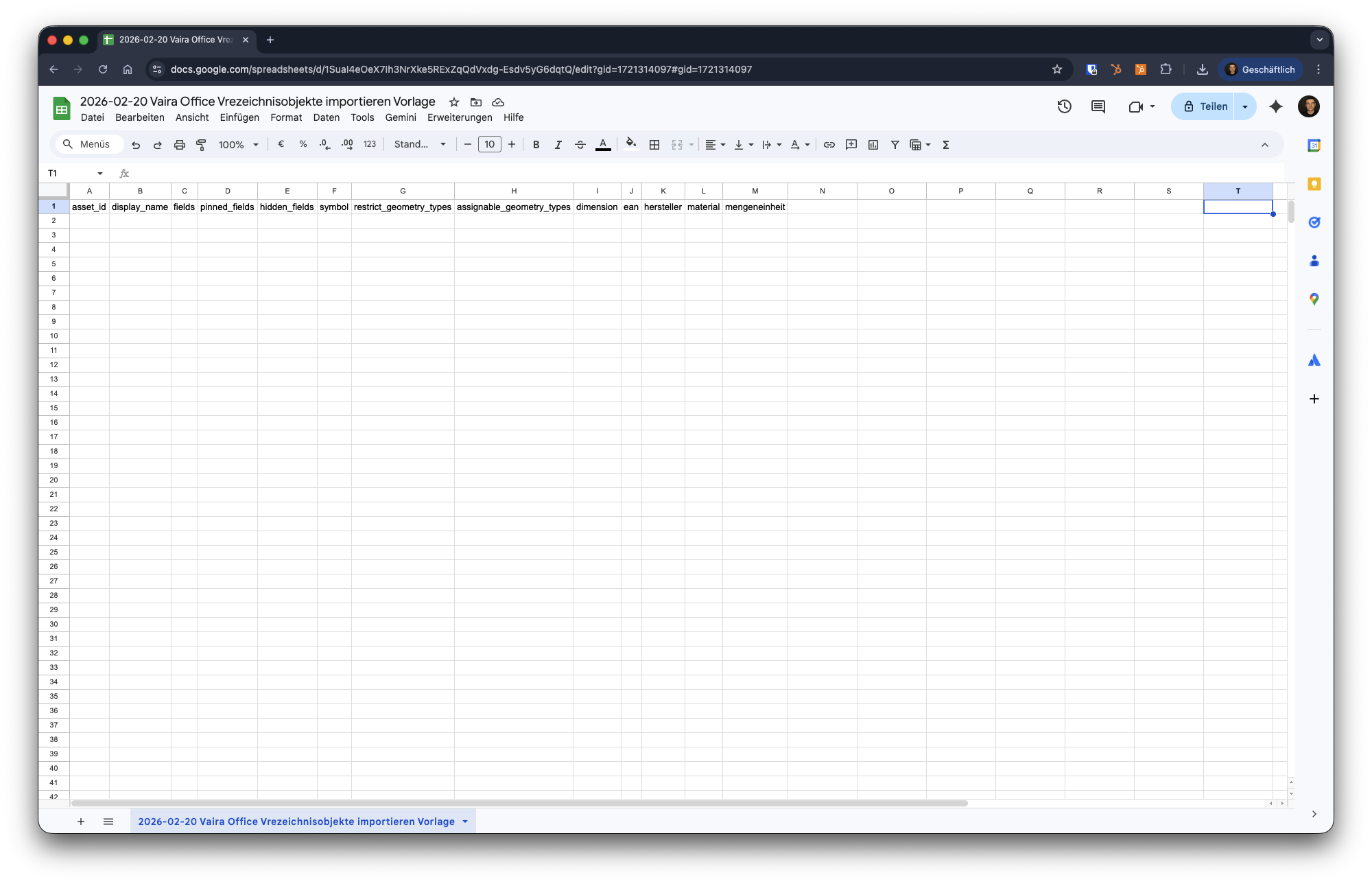This screenshot has width=1372, height=884.
Task: Open the zoom 100% dropdown
Action: pos(238,145)
